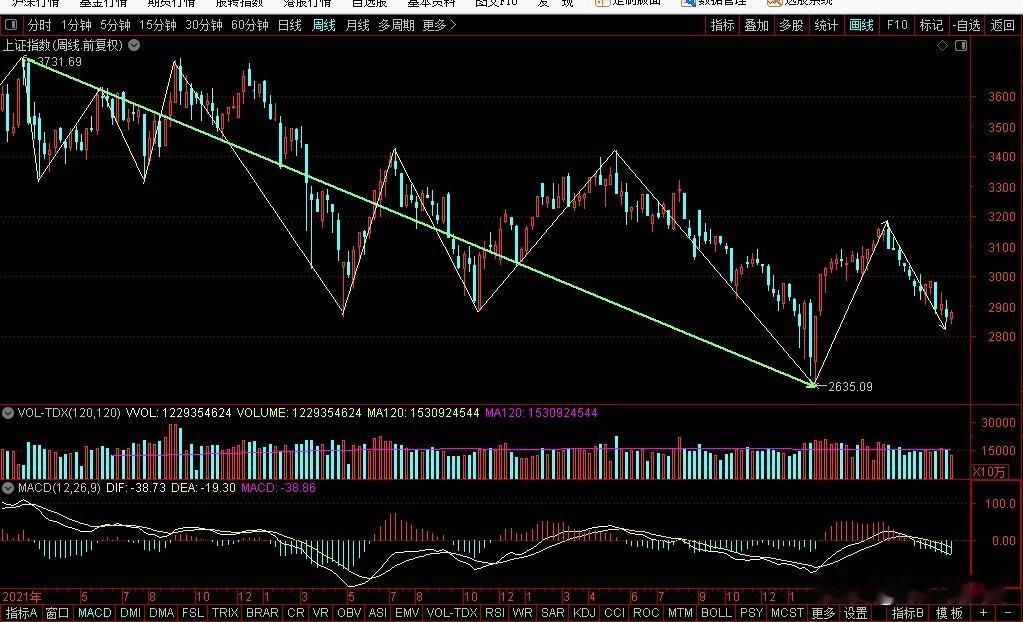This screenshot has width=1023, height=622.
Task: Zoom out with the − button
Action: tap(1008, 613)
